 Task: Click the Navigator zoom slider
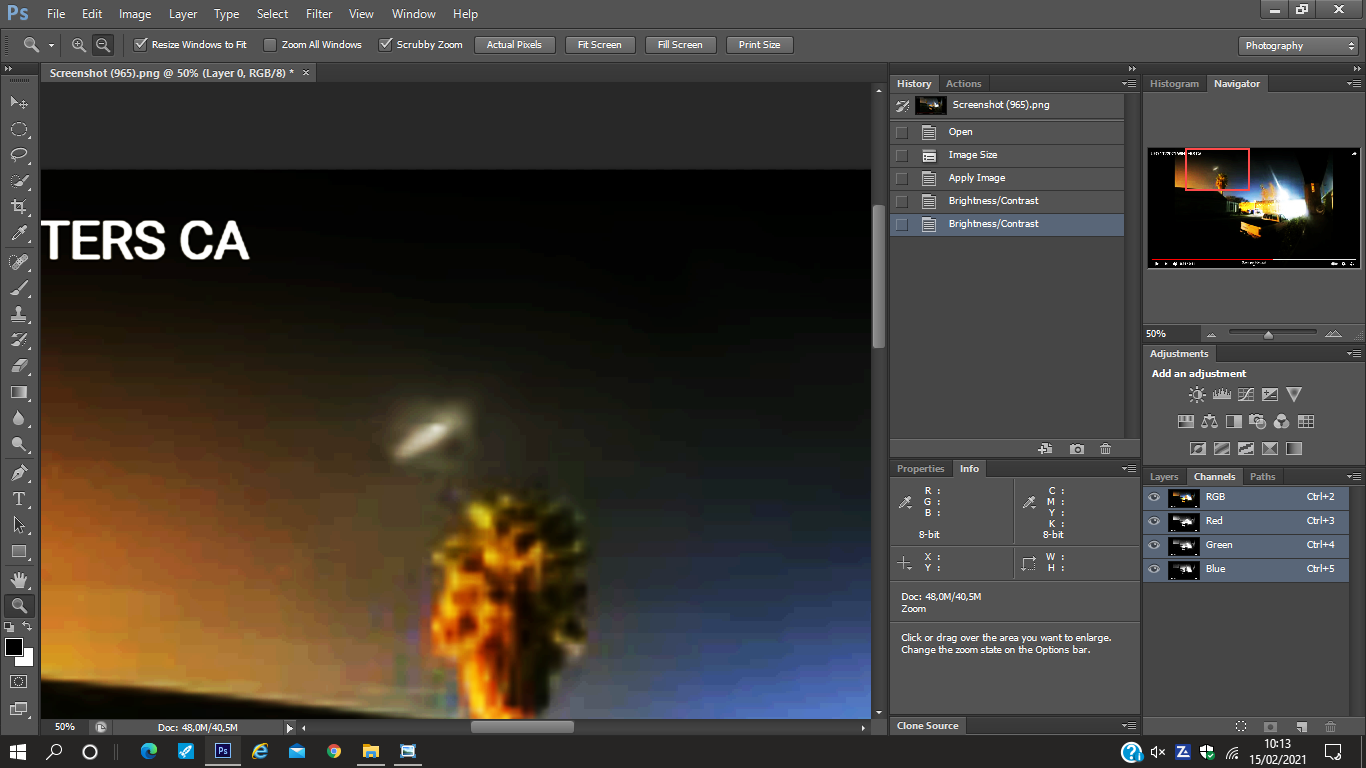[x=1268, y=334]
